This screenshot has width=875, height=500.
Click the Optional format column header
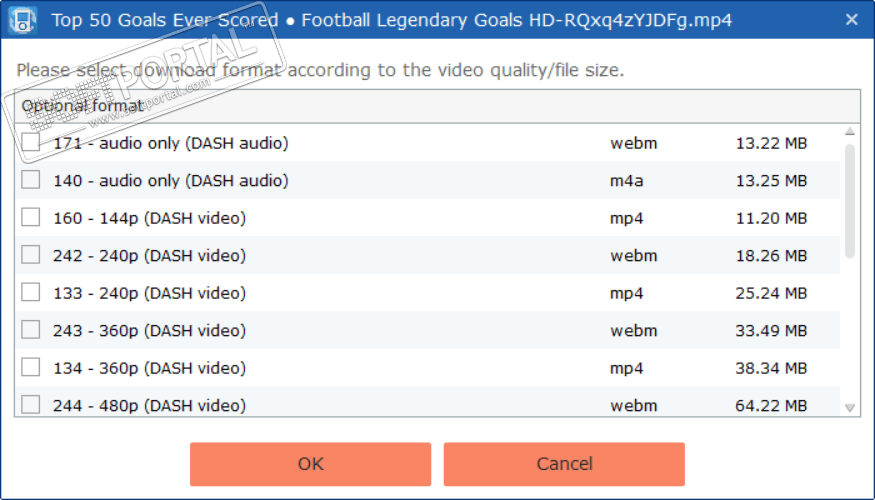pos(82,105)
